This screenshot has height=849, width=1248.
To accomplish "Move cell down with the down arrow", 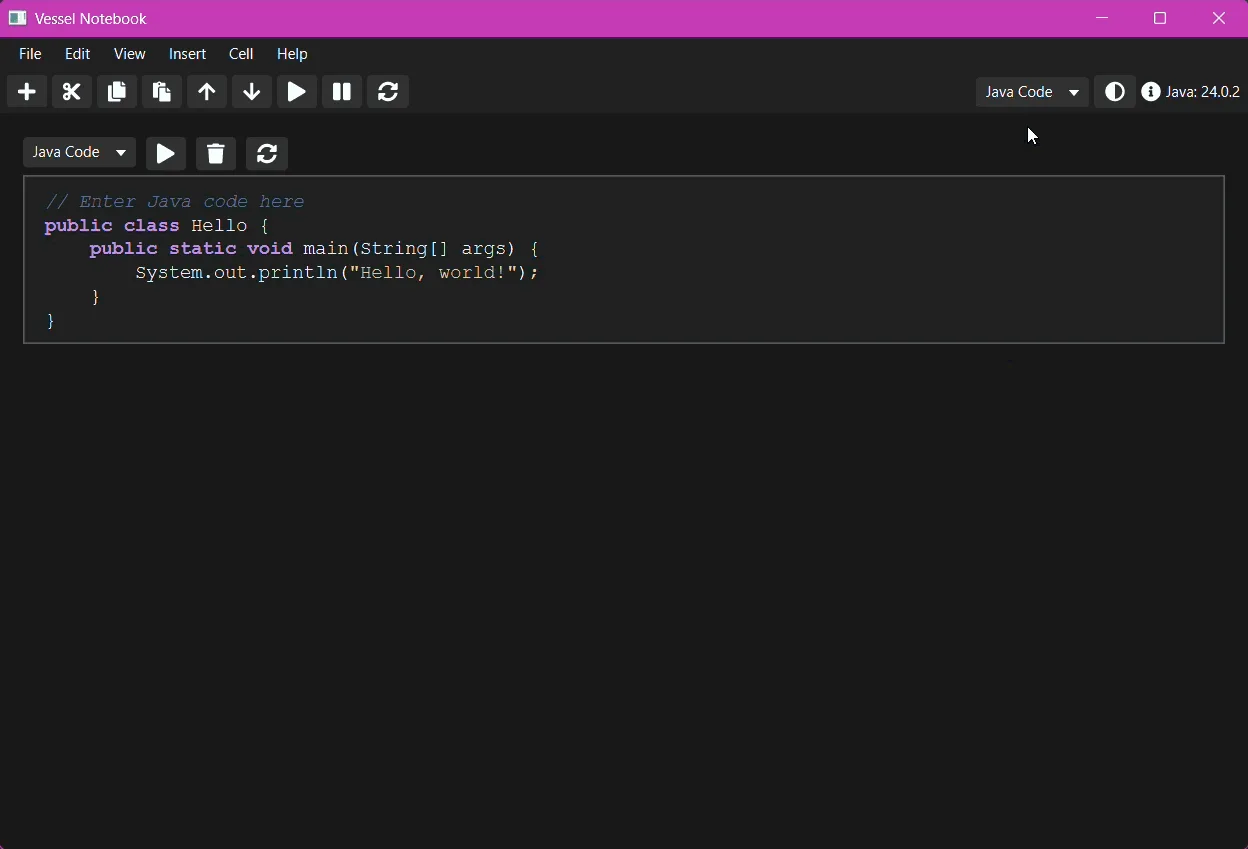I will click(x=252, y=92).
